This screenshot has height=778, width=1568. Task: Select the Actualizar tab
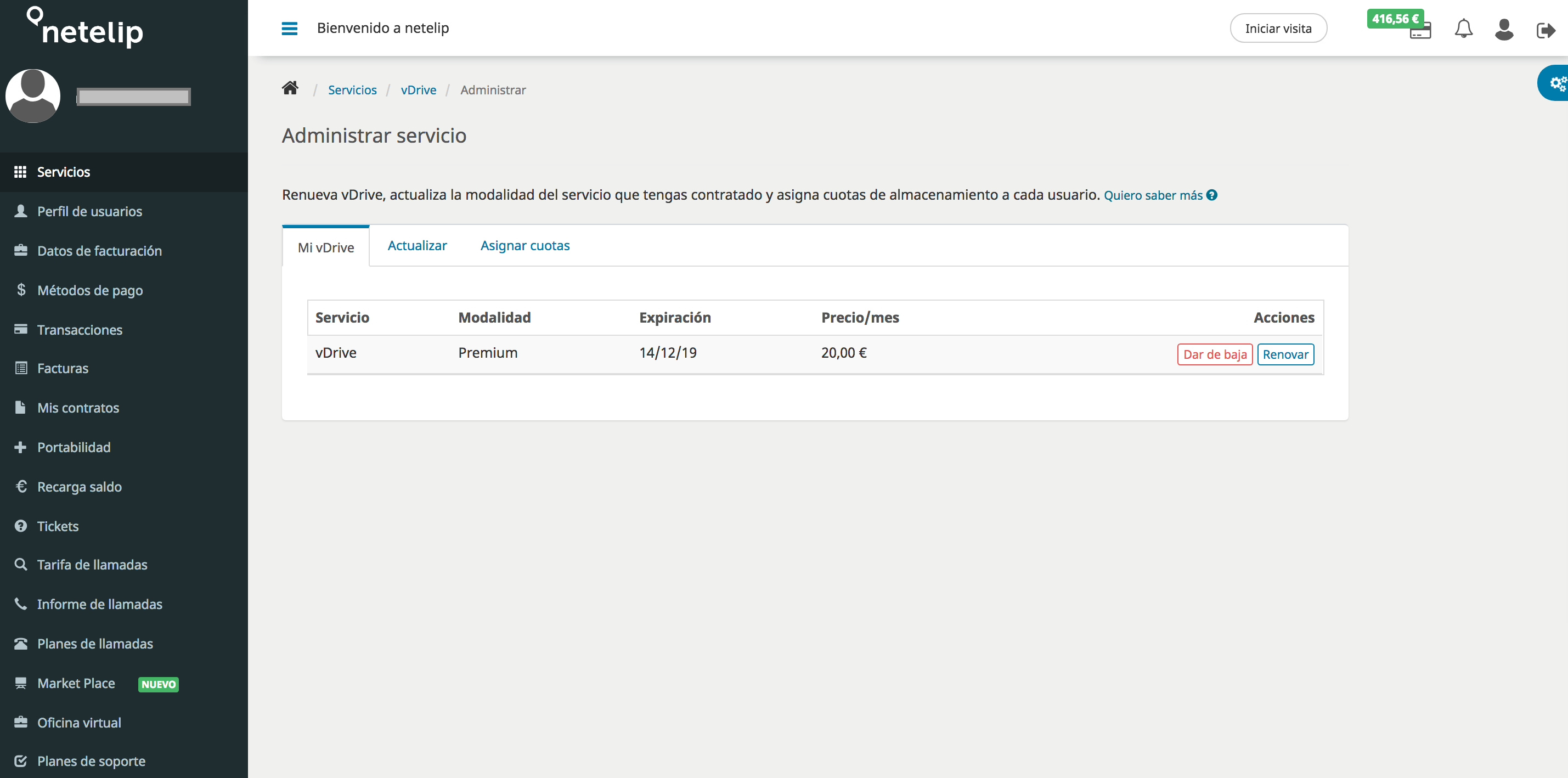tap(415, 245)
